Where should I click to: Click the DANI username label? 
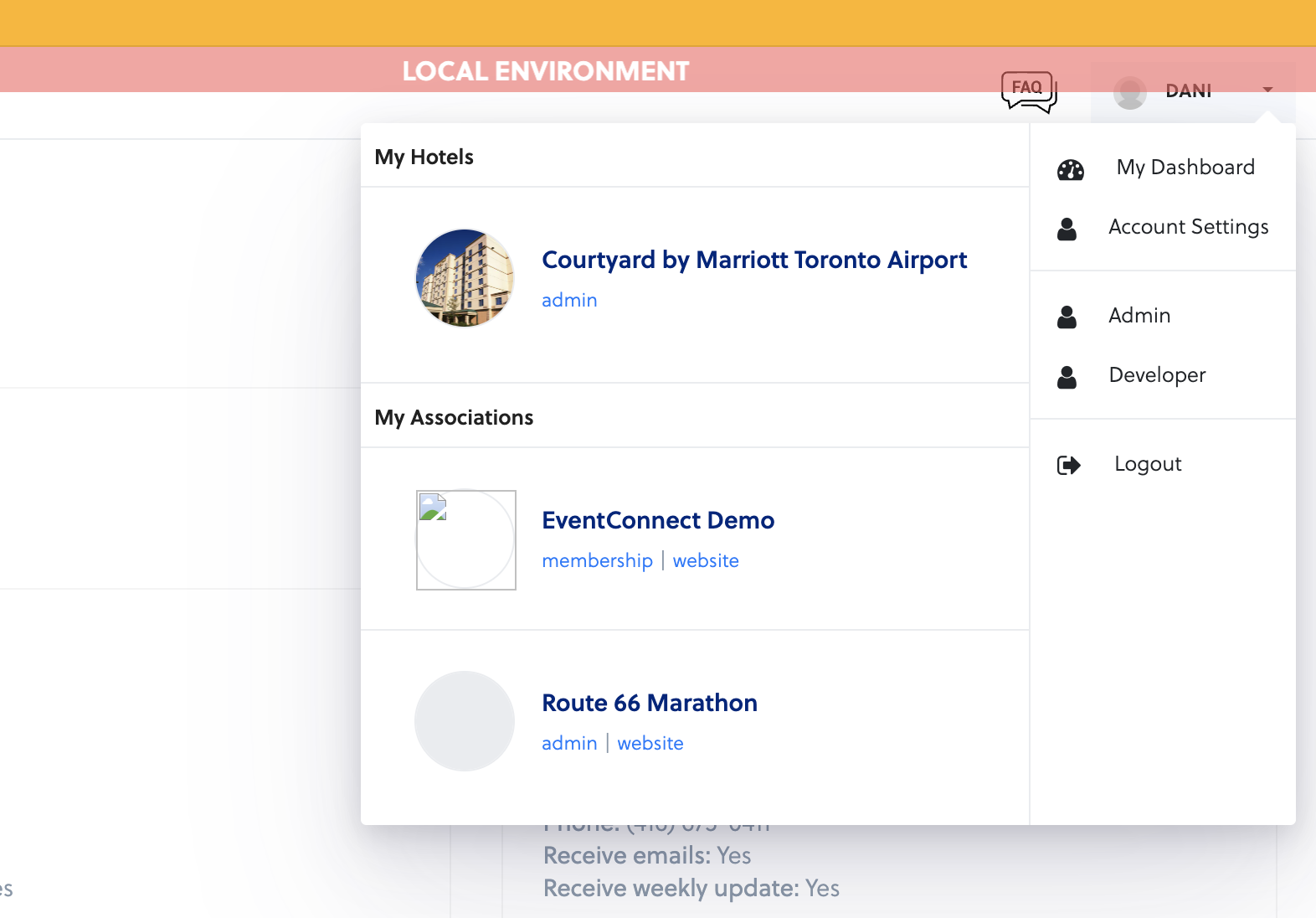[1189, 90]
